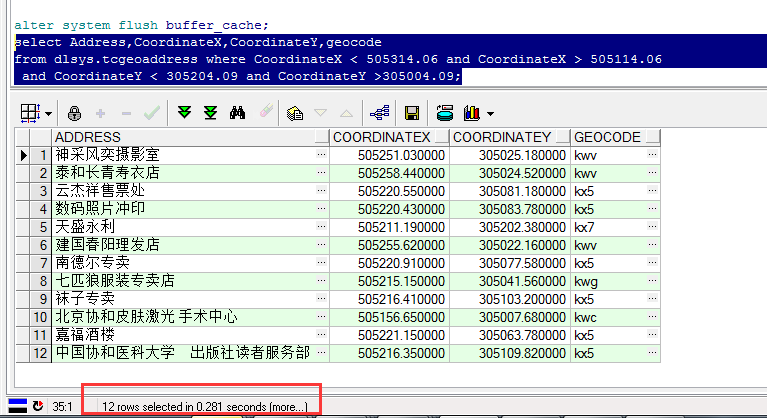The width and height of the screenshot is (767, 418).
Task: Click the select Address,CoordinateX line in editor
Action: click(x=198, y=43)
